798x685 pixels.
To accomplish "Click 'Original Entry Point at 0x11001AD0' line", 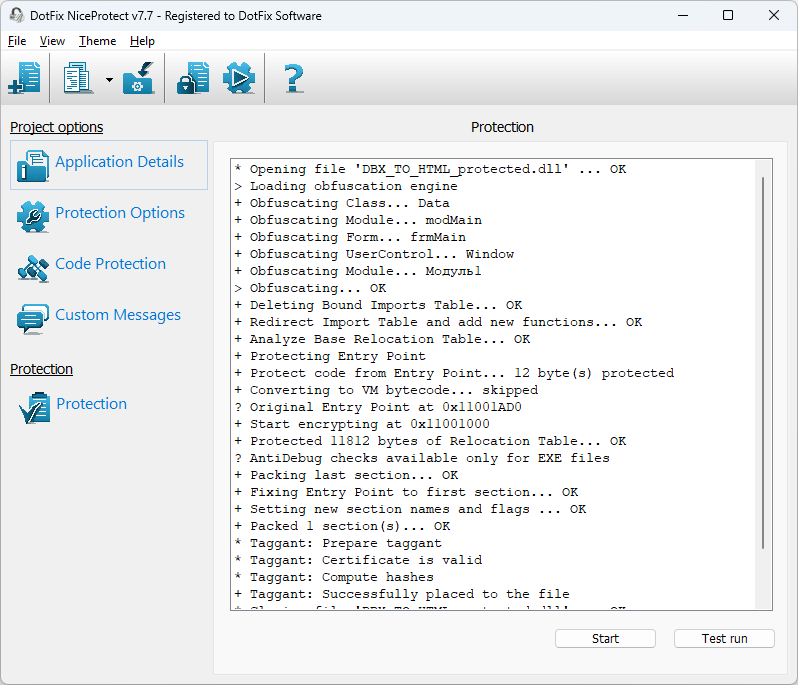I will coord(378,407).
